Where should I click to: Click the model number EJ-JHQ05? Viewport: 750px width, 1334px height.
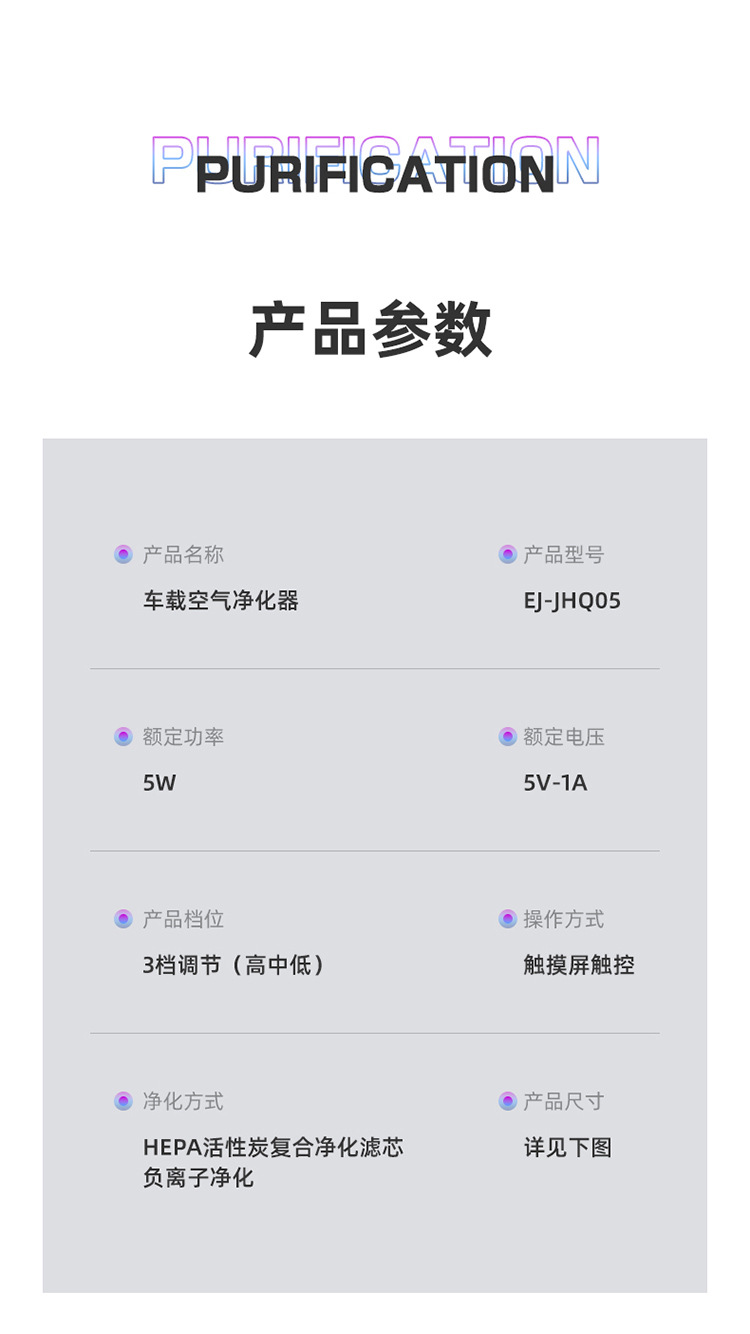point(572,601)
